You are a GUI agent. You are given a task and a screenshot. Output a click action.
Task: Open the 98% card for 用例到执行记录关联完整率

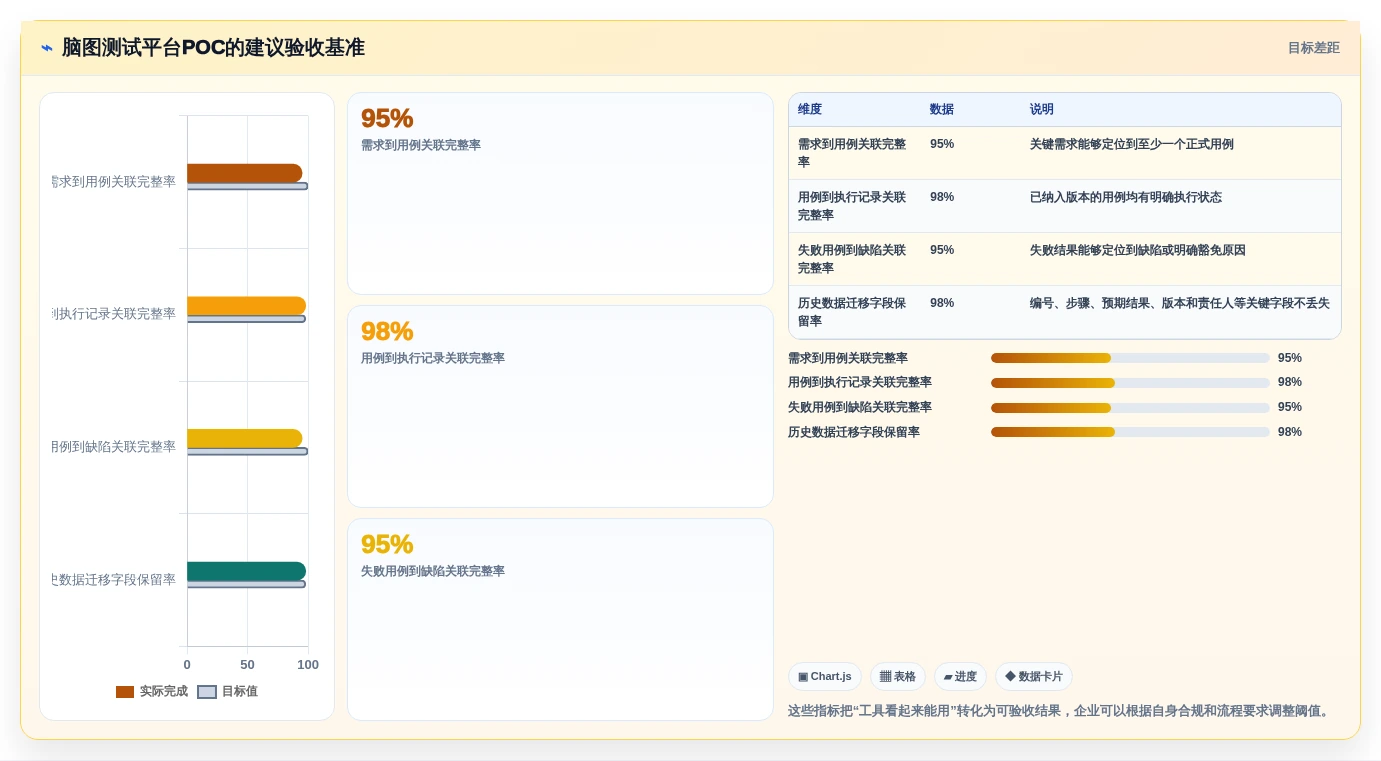[x=560, y=407]
